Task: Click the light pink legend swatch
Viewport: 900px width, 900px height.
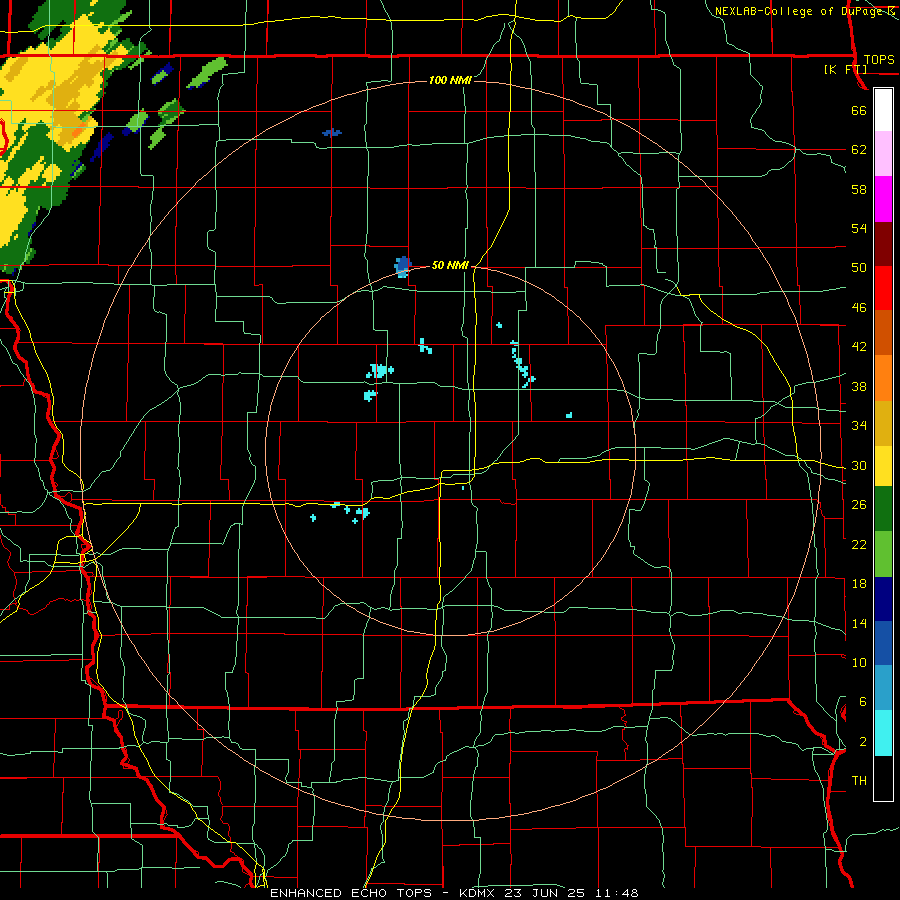Action: click(x=883, y=154)
